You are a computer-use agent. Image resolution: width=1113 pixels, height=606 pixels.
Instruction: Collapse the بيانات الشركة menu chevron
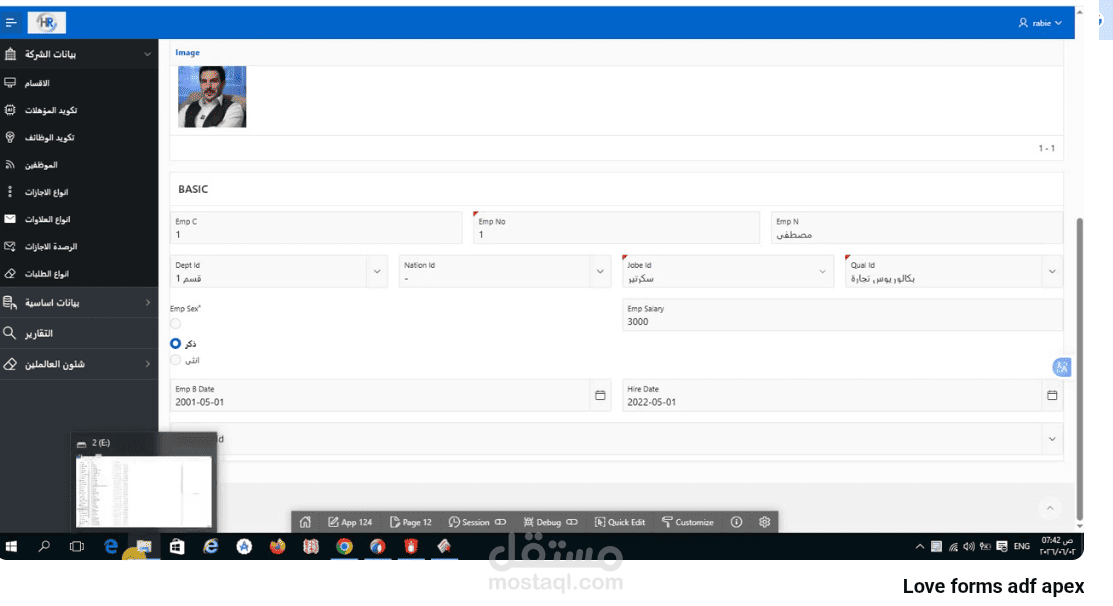(147, 54)
